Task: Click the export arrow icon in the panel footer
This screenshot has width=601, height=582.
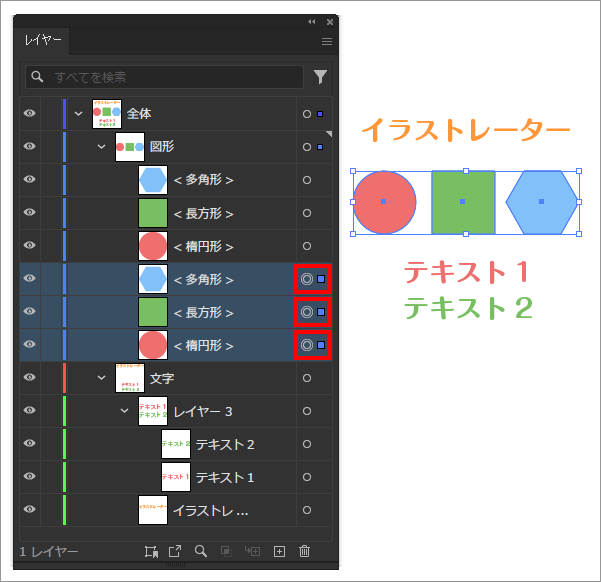Action: tap(175, 551)
